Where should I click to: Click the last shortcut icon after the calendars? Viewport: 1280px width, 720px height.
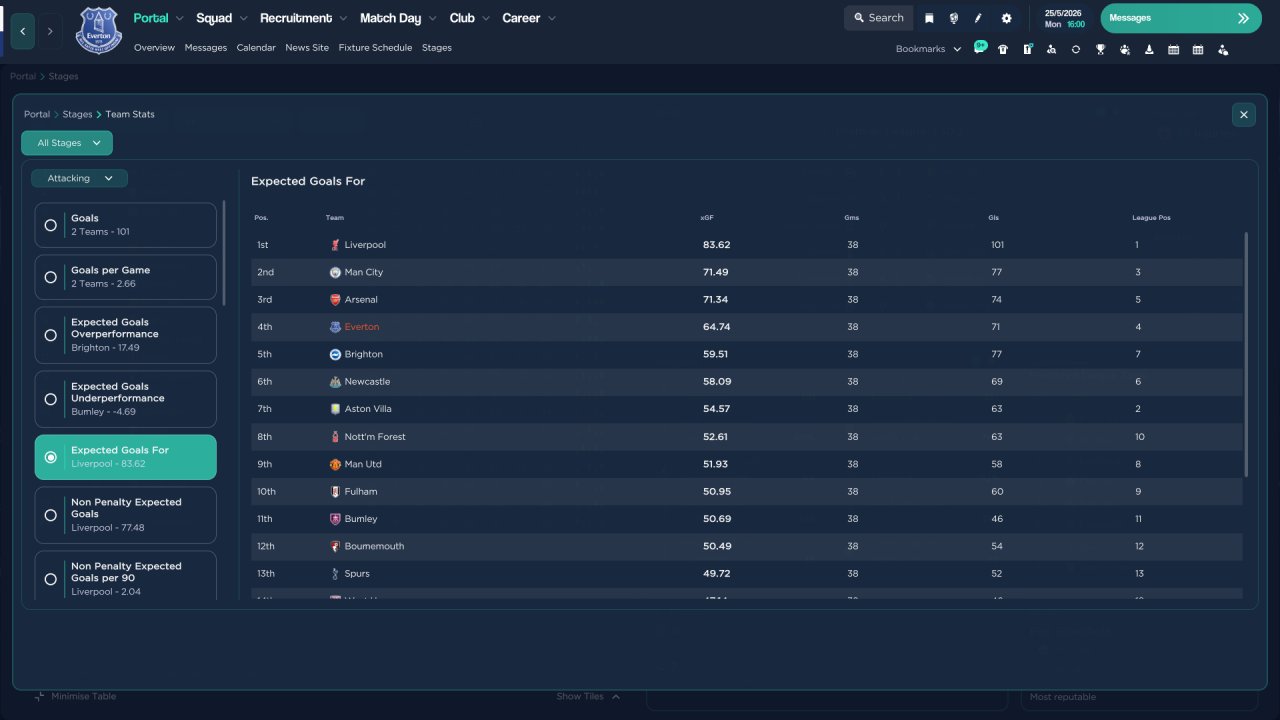[1223, 49]
